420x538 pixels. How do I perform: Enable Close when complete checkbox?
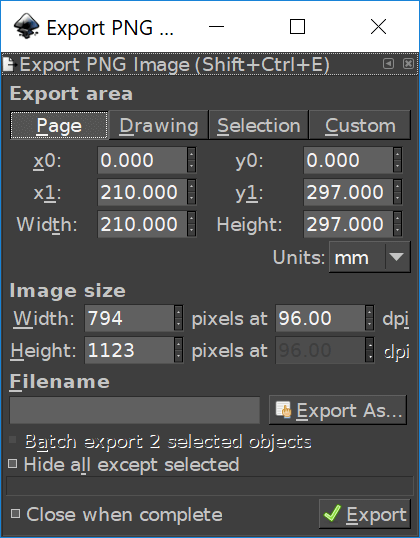pyautogui.click(x=15, y=514)
